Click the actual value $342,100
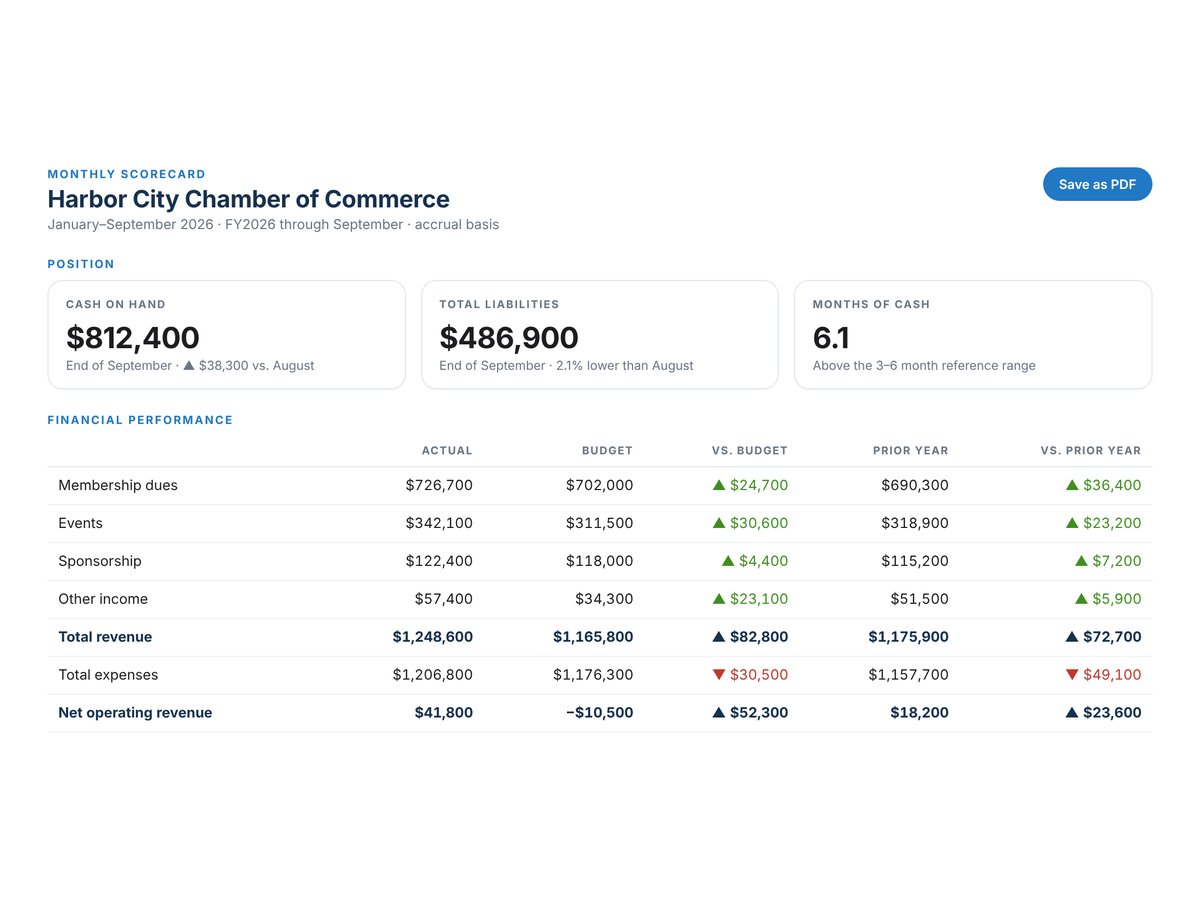The height and width of the screenshot is (900, 1200). coord(439,523)
